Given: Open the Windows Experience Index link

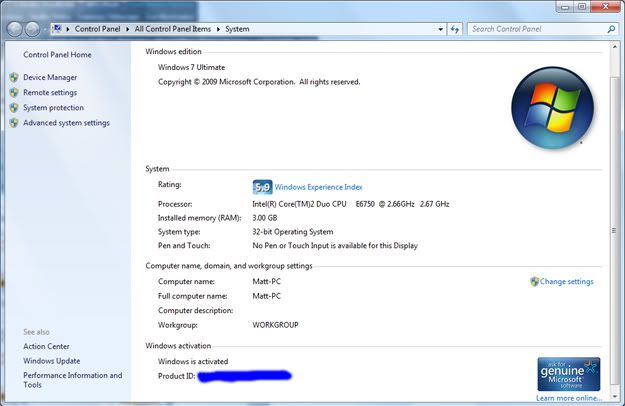Looking at the screenshot, I should tap(318, 187).
